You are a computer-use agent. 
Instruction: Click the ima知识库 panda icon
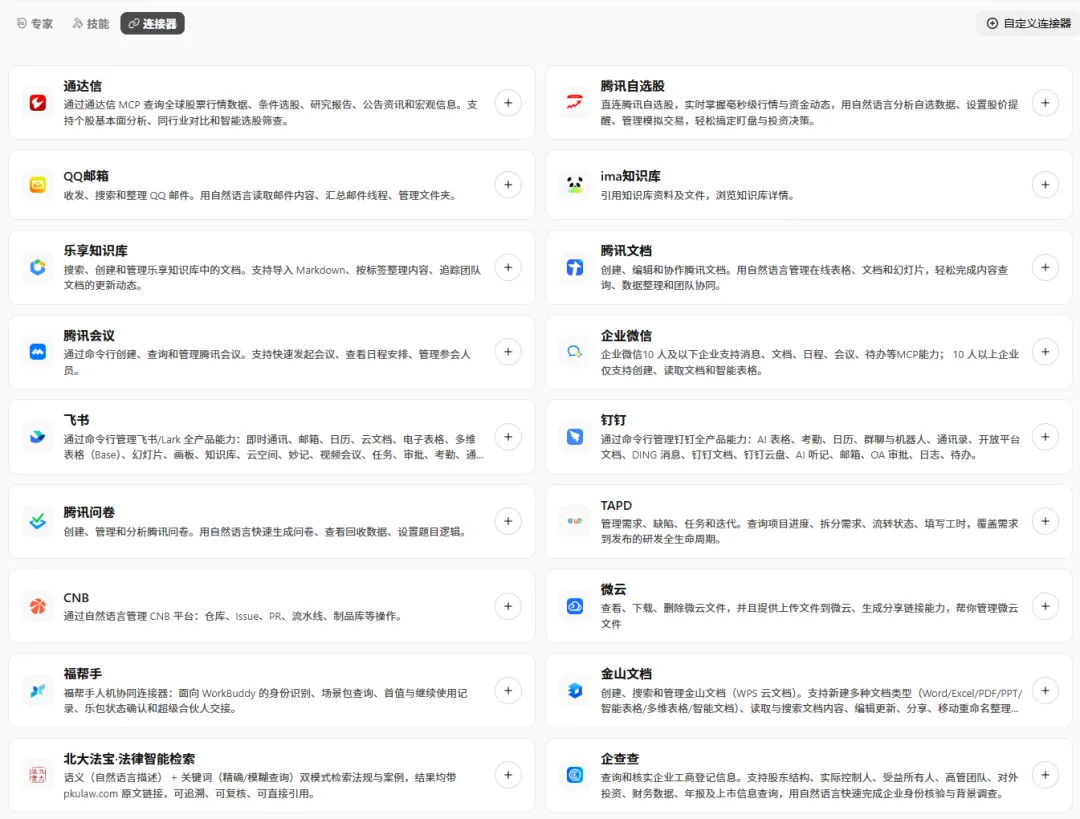tap(574, 185)
